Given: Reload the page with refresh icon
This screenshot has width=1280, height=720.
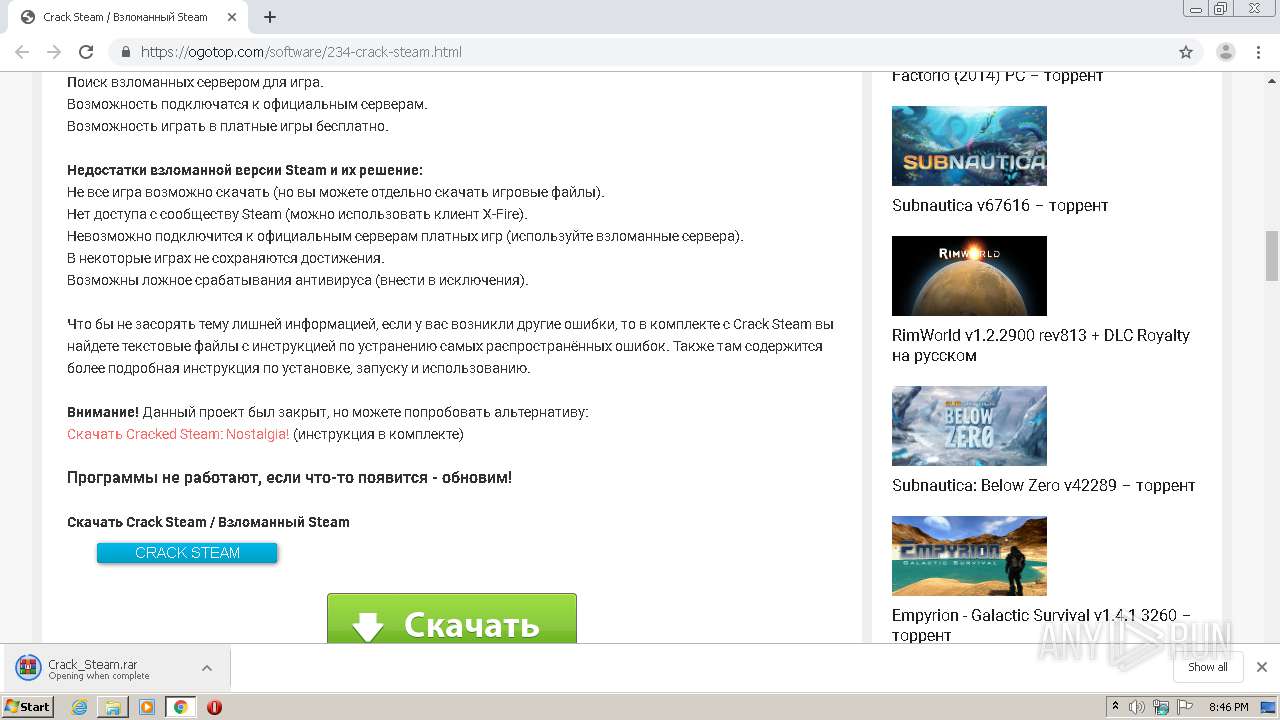Looking at the screenshot, I should pos(86,52).
